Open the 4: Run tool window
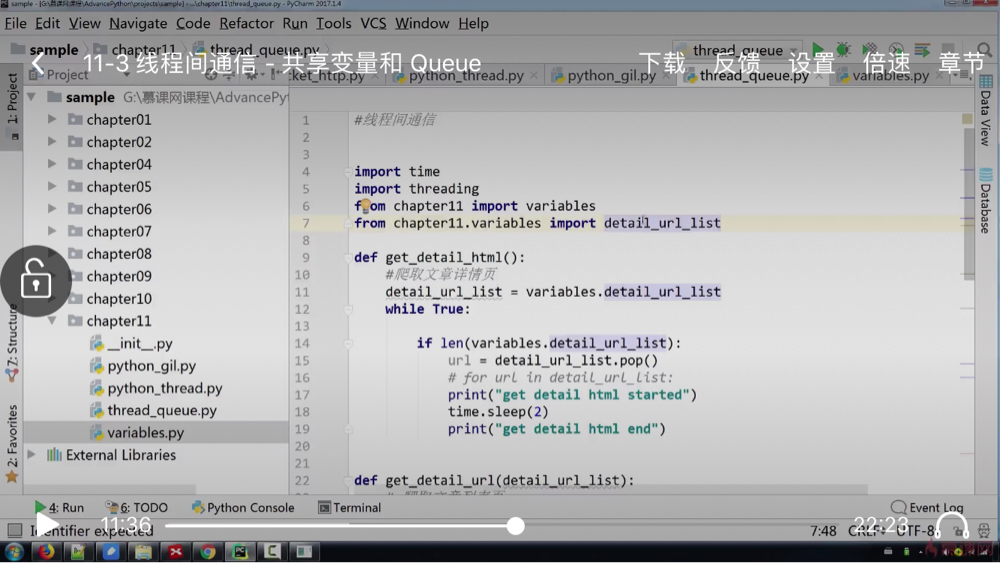1000x563 pixels. point(59,508)
